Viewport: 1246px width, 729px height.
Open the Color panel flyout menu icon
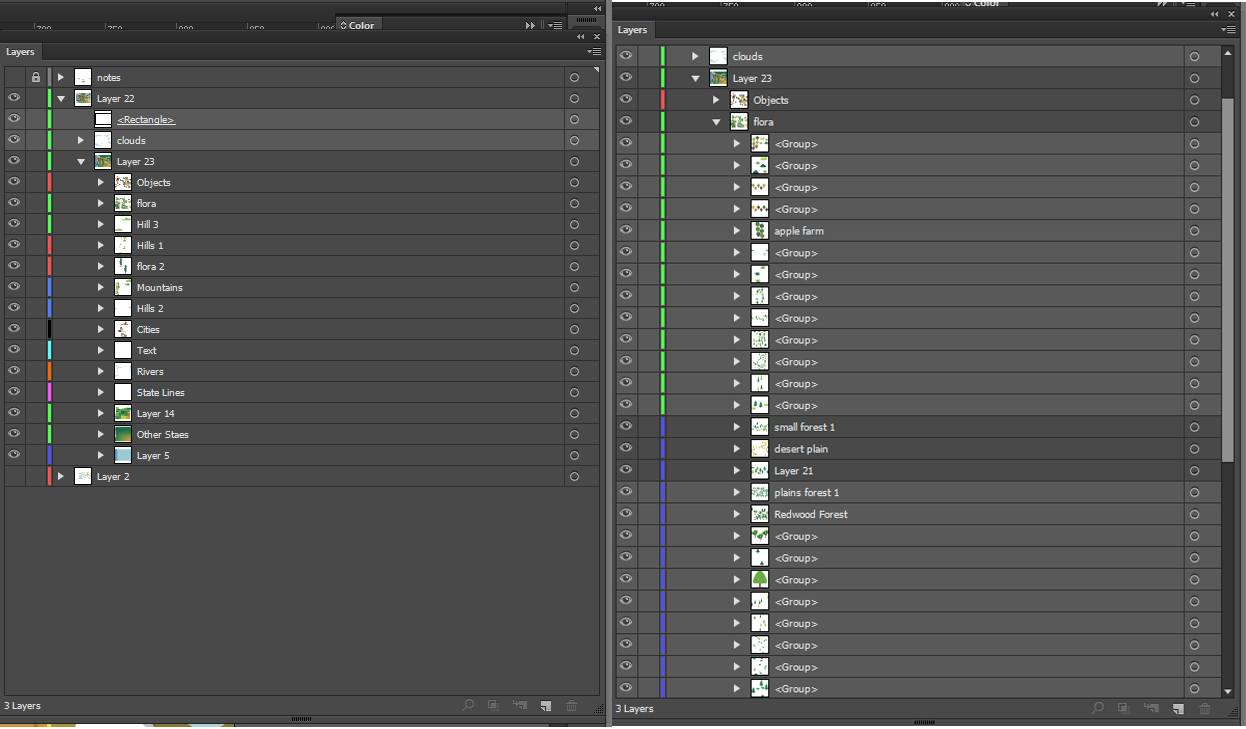[x=553, y=25]
